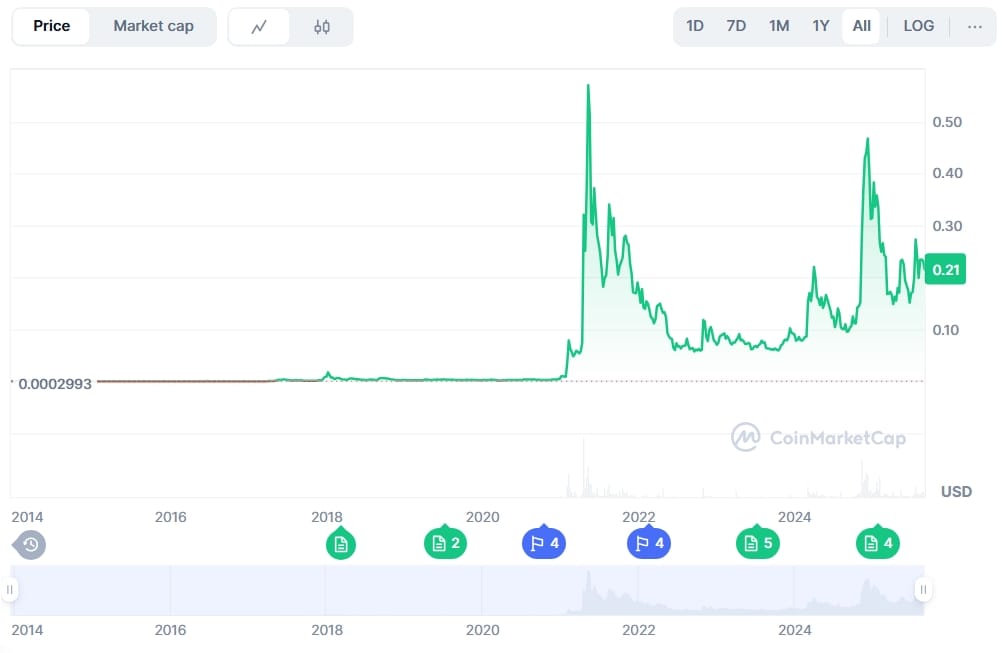Switch to line chart view icon
1005x653 pixels.
point(259,27)
